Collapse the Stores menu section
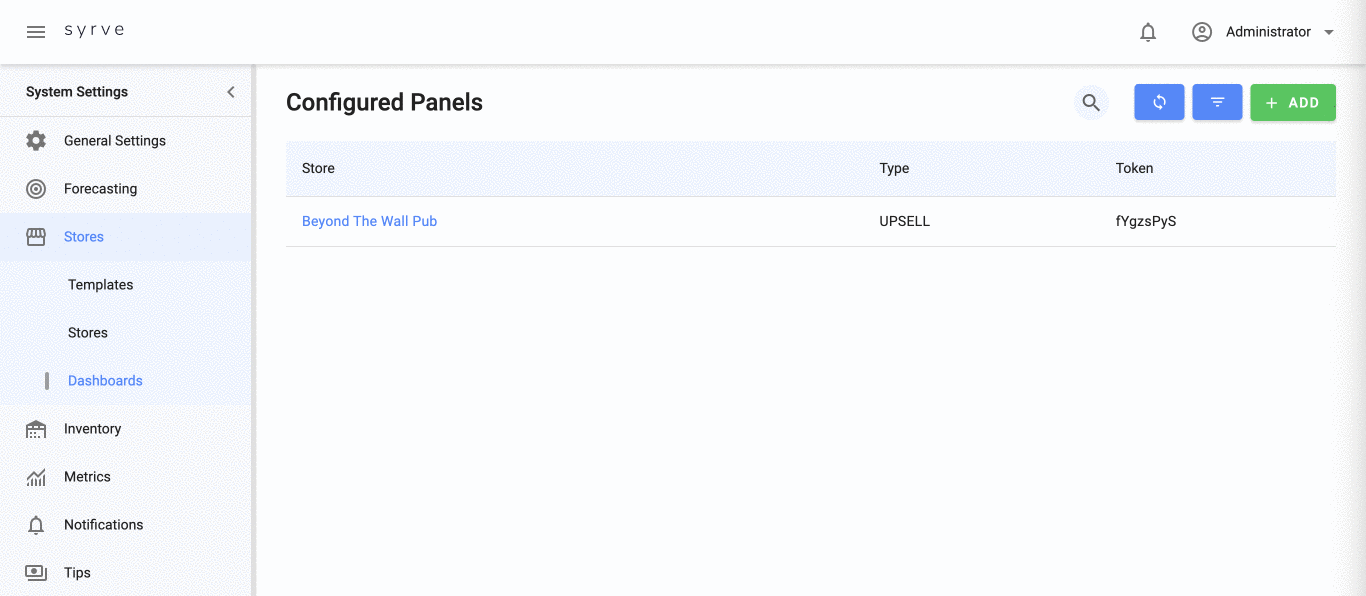1366x596 pixels. click(84, 237)
